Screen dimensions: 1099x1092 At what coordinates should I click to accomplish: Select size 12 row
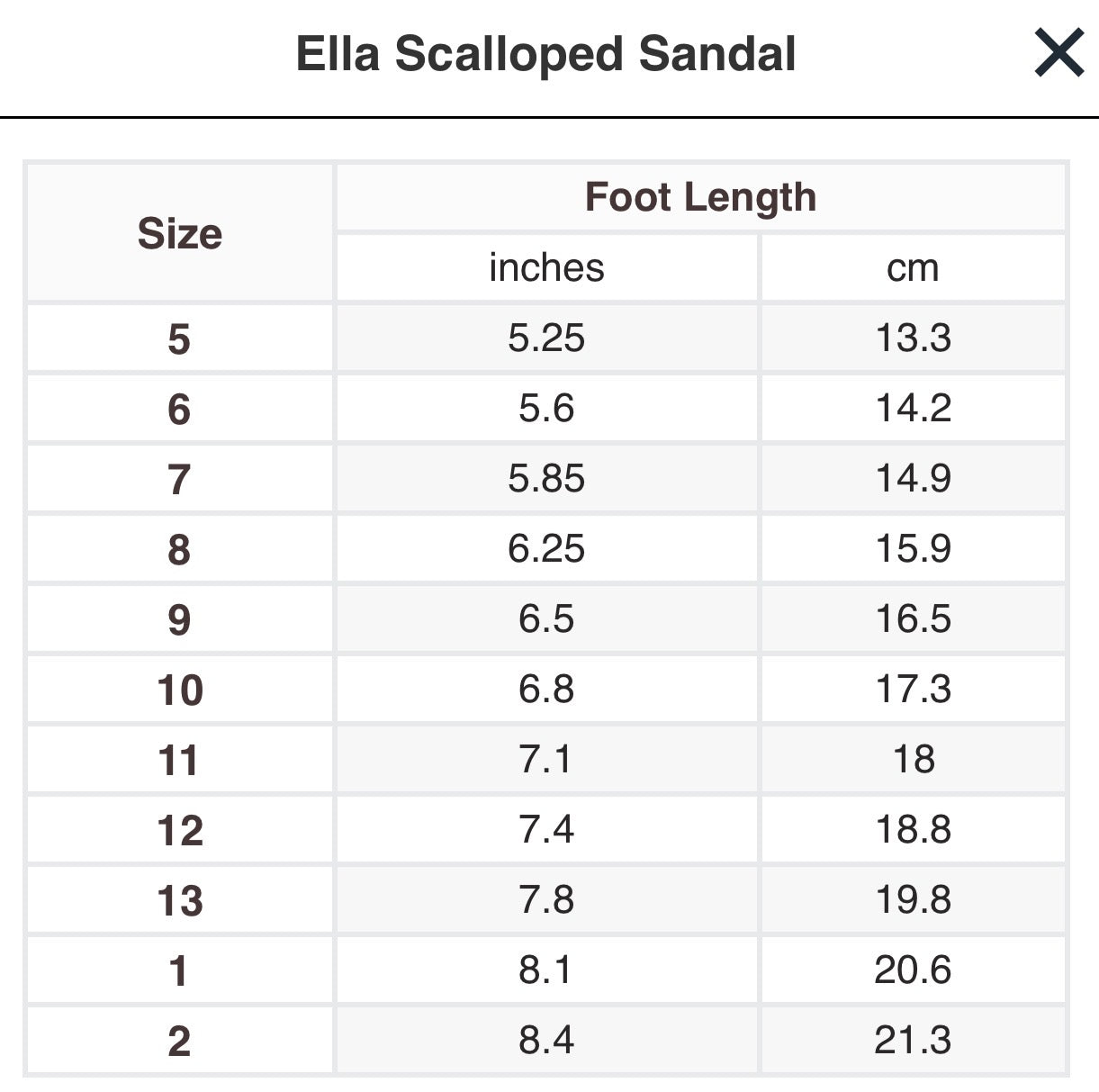(x=180, y=829)
